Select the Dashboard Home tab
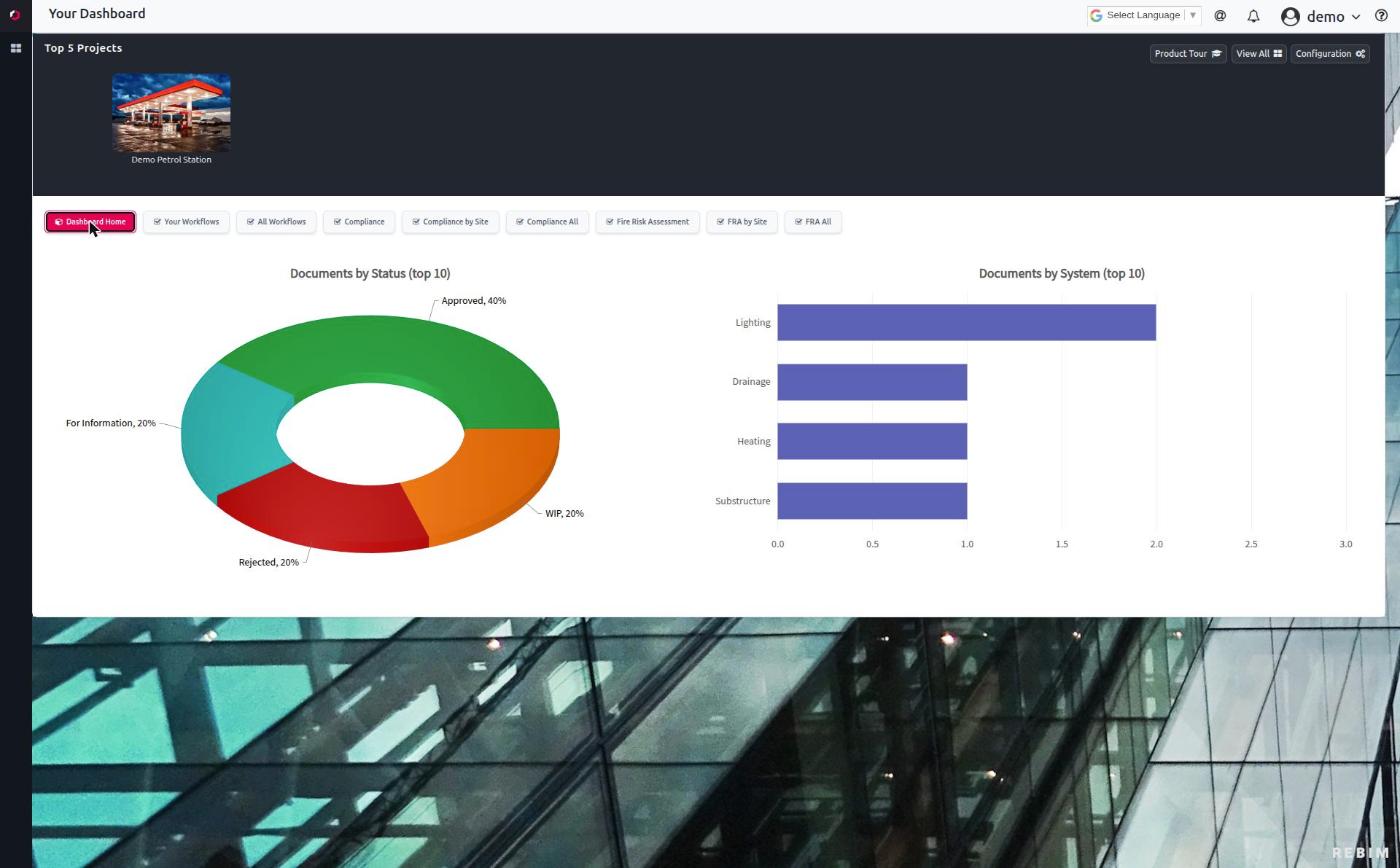The image size is (1400, 868). coord(90,222)
